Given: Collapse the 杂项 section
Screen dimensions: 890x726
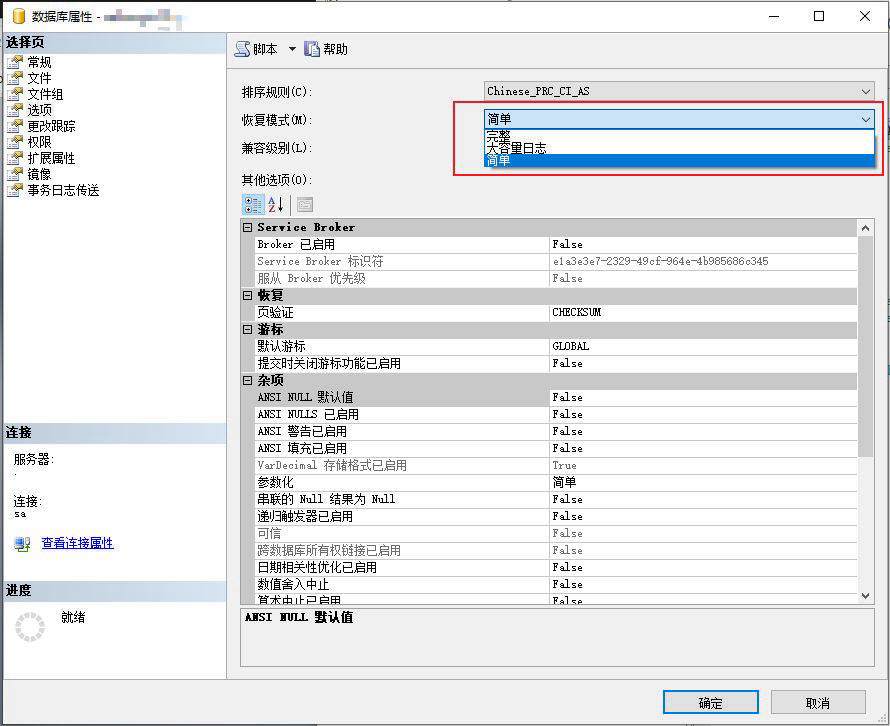Looking at the screenshot, I should (247, 381).
